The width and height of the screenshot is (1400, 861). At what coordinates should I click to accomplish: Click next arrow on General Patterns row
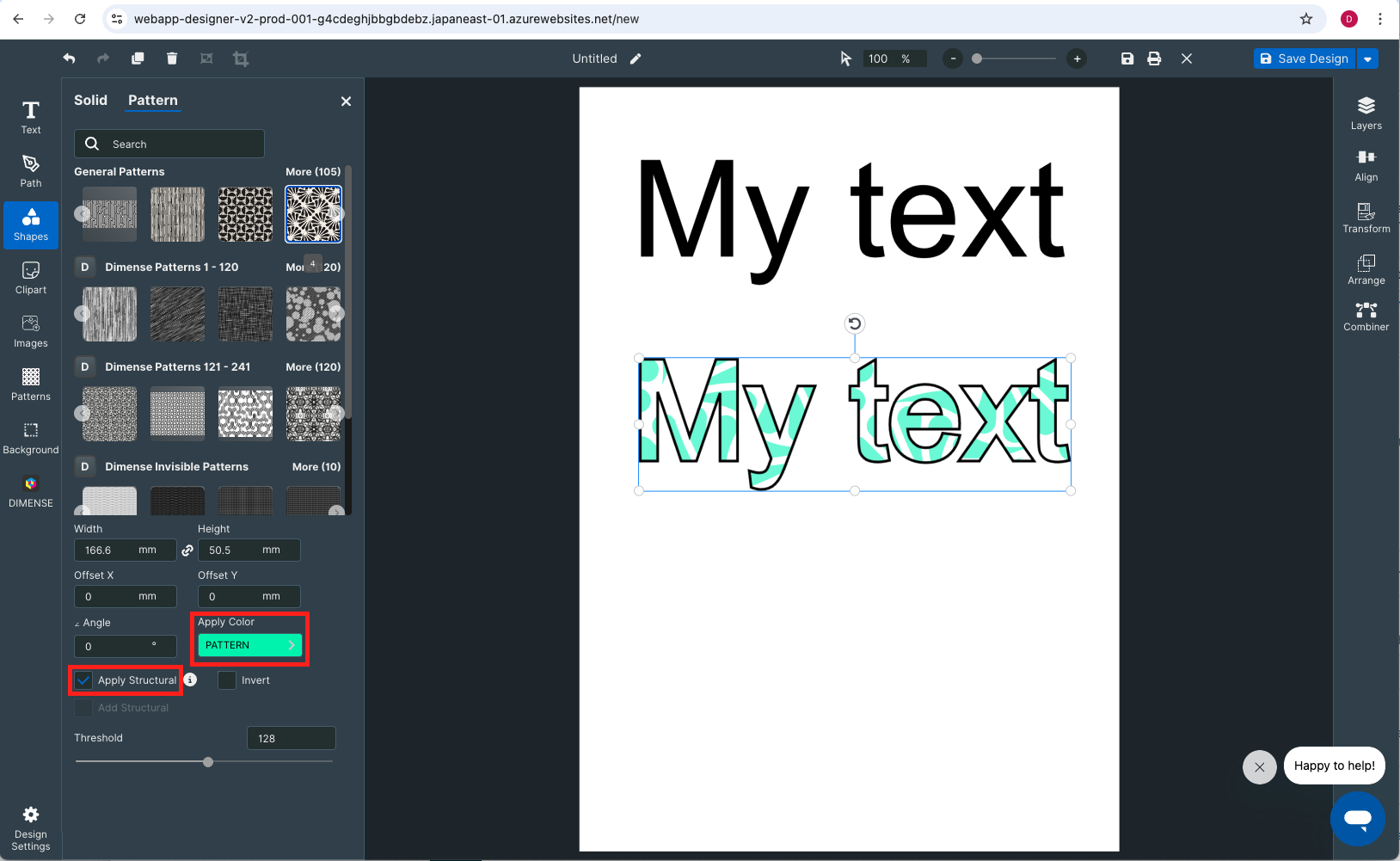[x=337, y=214]
